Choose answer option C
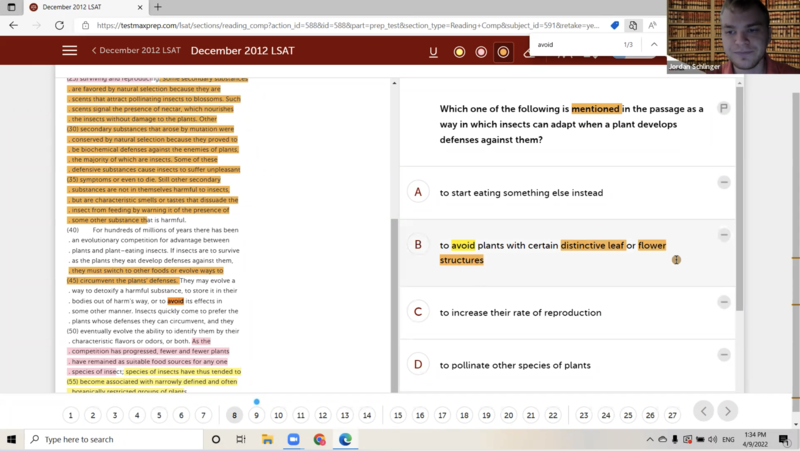This screenshot has width=800, height=451. [x=418, y=312]
